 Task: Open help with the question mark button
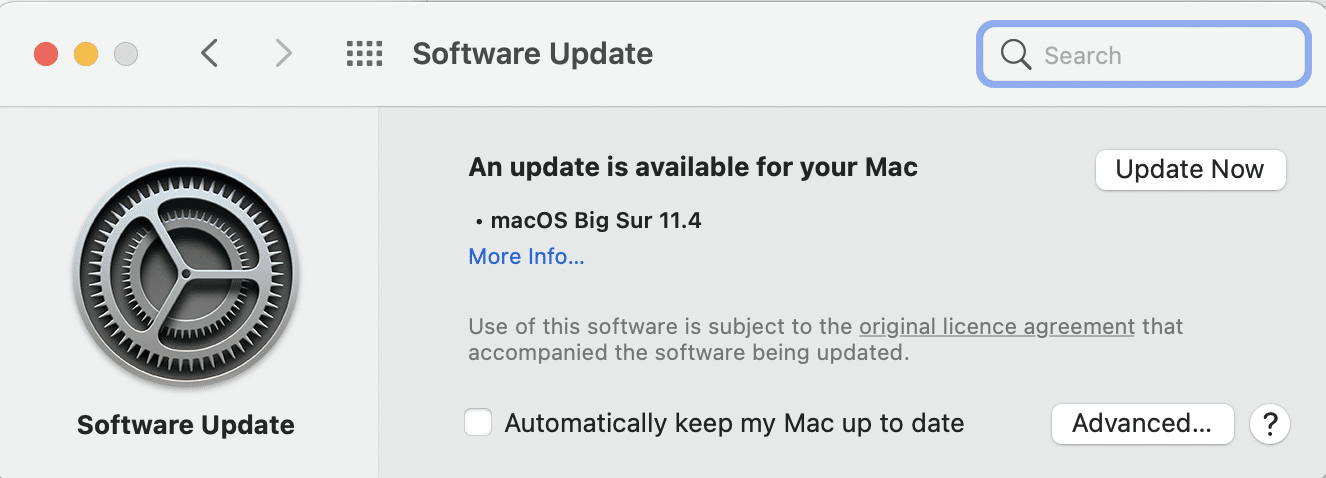coord(1270,424)
